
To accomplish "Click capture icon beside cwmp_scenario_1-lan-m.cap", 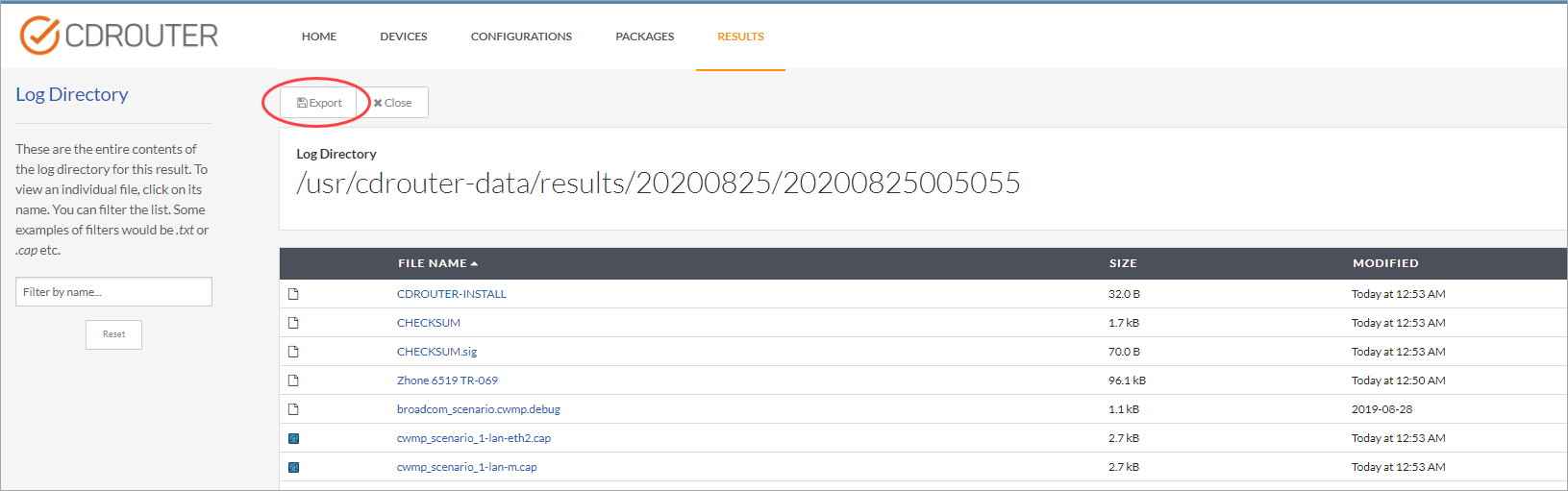I will click(x=294, y=467).
